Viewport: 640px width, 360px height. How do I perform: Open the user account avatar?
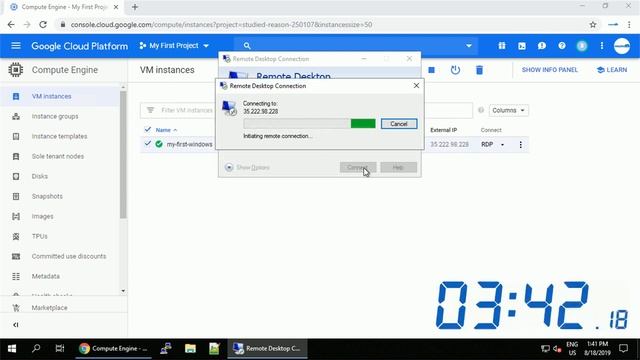point(622,46)
